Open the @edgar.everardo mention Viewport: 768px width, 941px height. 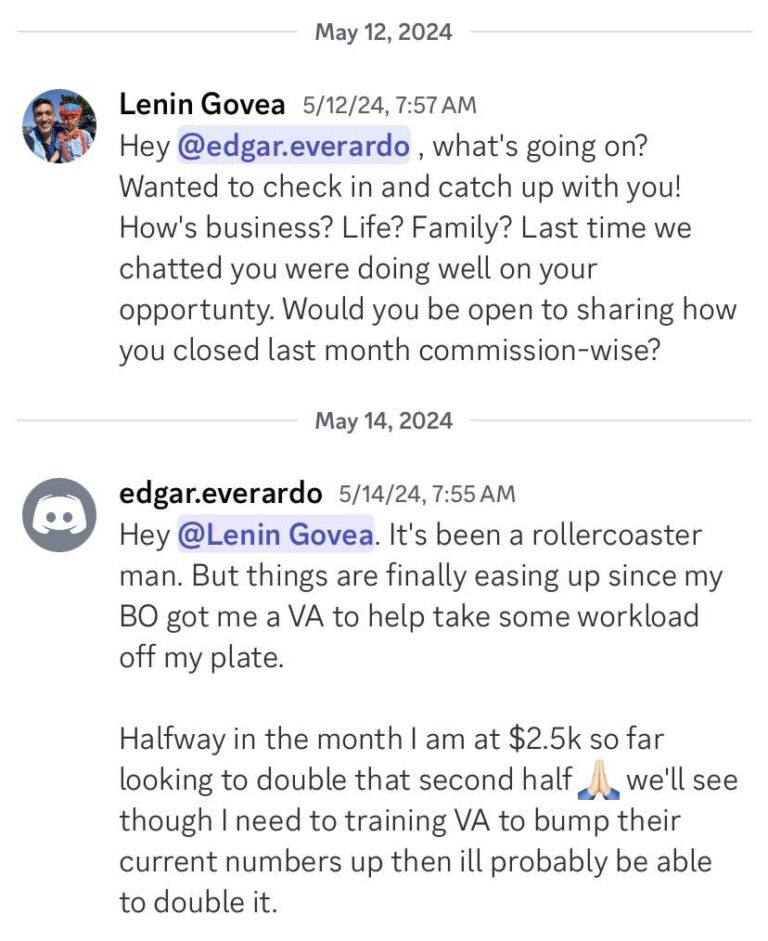[x=293, y=146]
